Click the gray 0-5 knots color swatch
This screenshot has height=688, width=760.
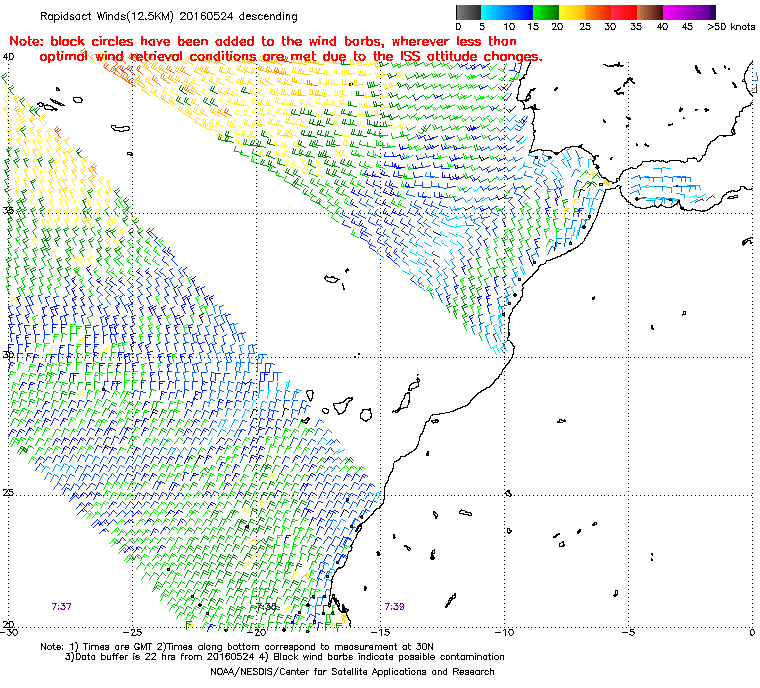(x=468, y=12)
